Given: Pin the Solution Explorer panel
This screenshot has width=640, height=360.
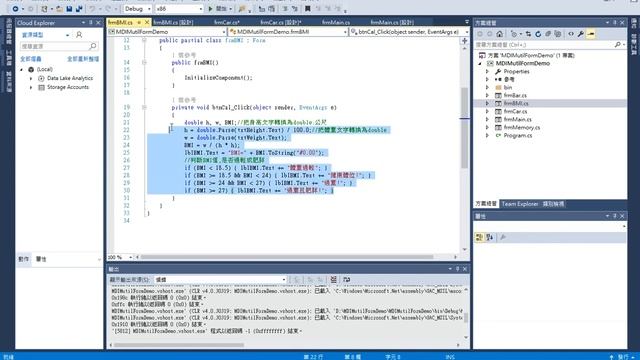Looking at the screenshot, I should [615, 23].
